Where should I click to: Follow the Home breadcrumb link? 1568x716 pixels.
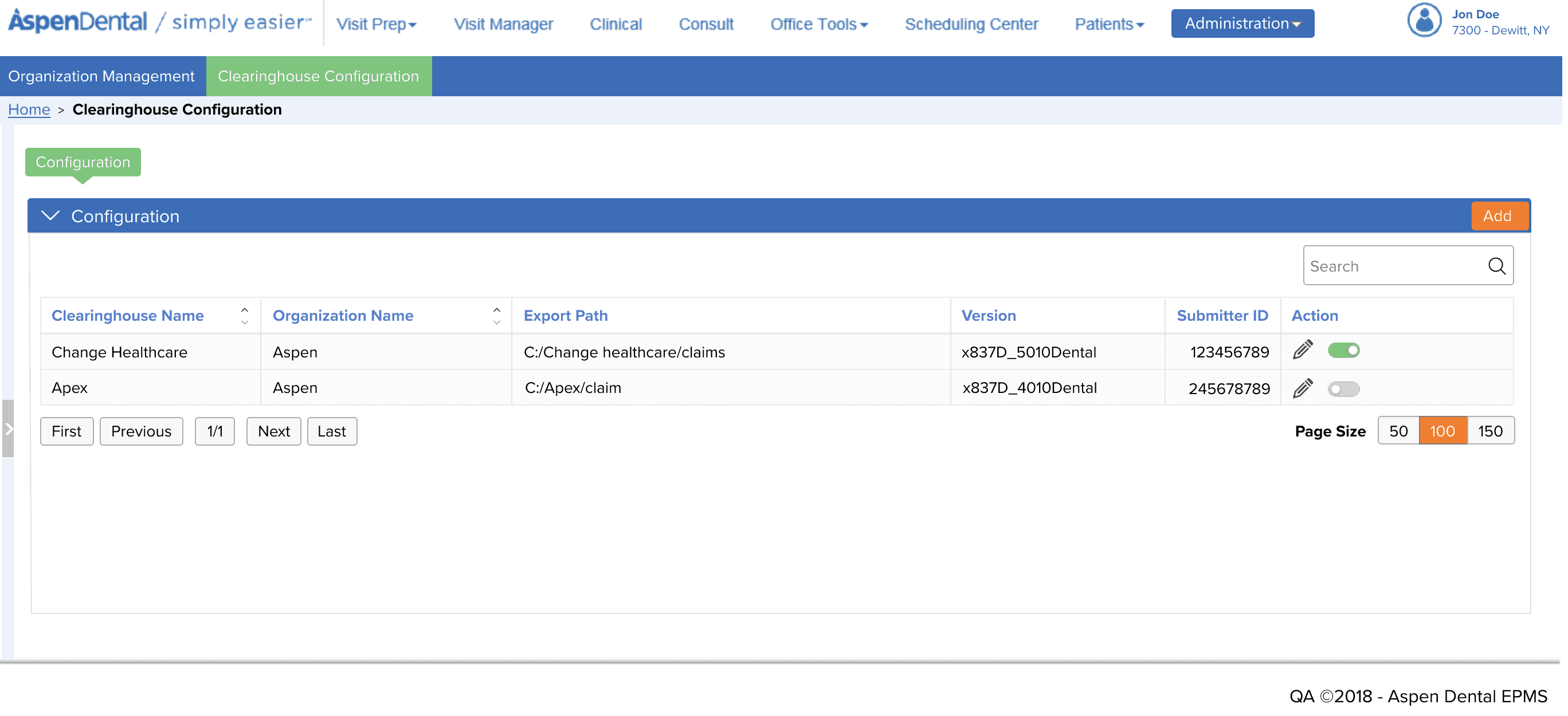[x=29, y=109]
